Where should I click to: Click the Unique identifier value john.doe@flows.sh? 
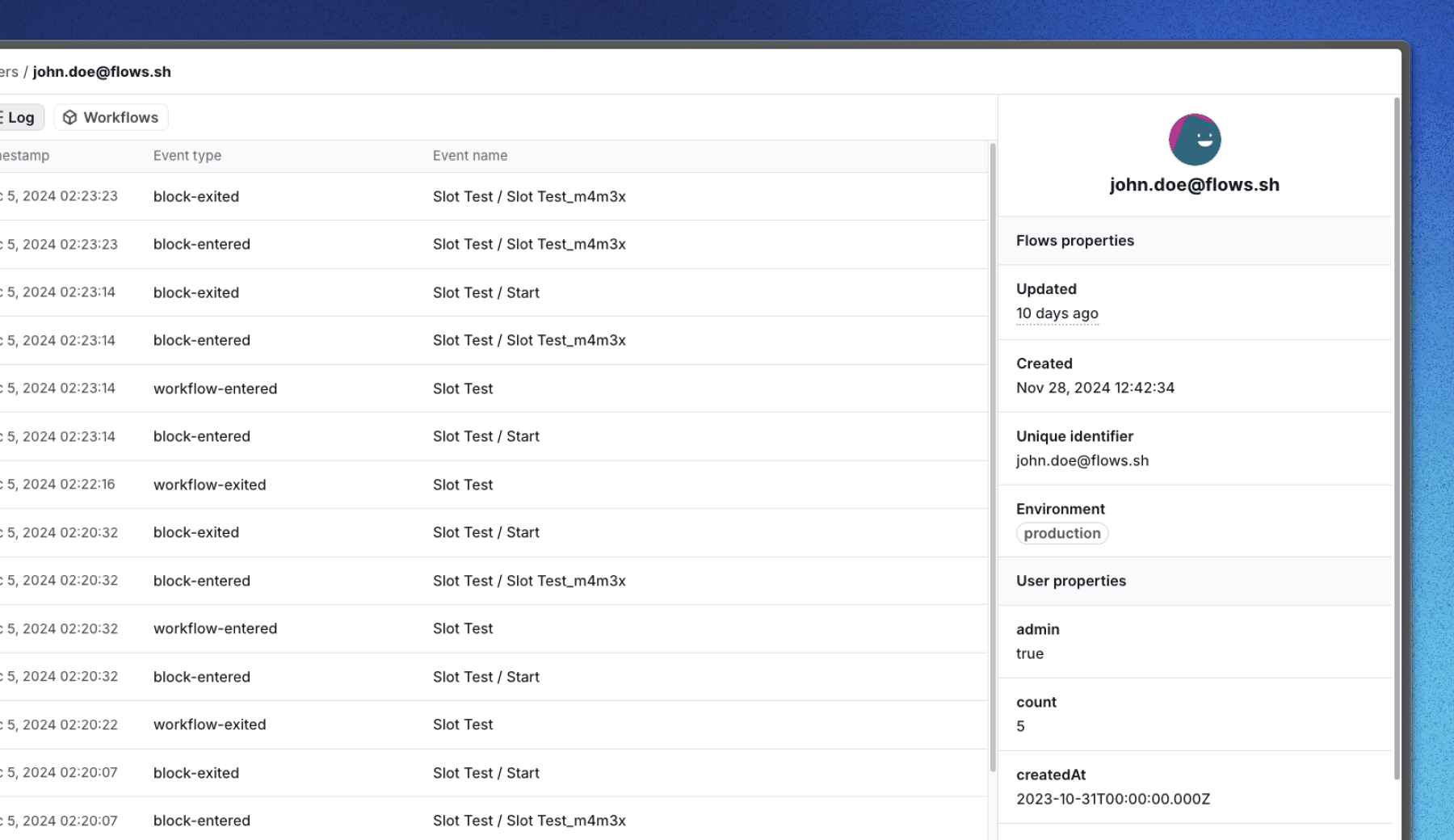pos(1082,460)
